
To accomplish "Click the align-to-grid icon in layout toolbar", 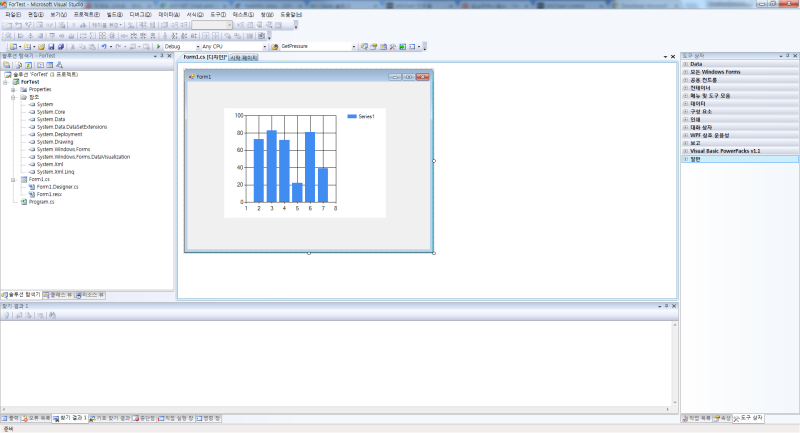I will pyautogui.click(x=9, y=36).
